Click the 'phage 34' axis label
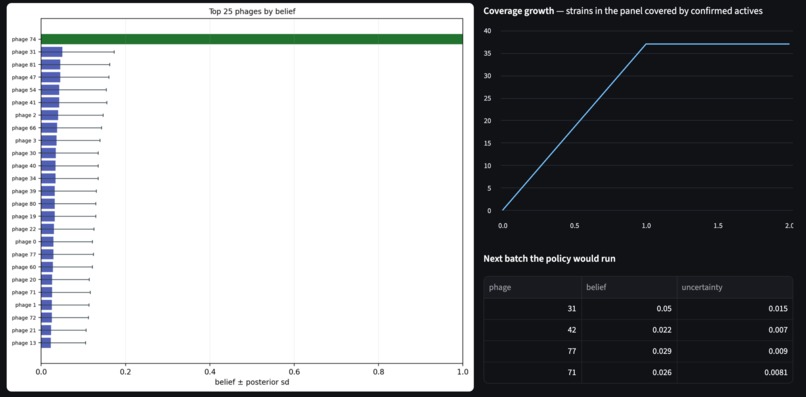This screenshot has height=397, width=806. tap(24, 178)
